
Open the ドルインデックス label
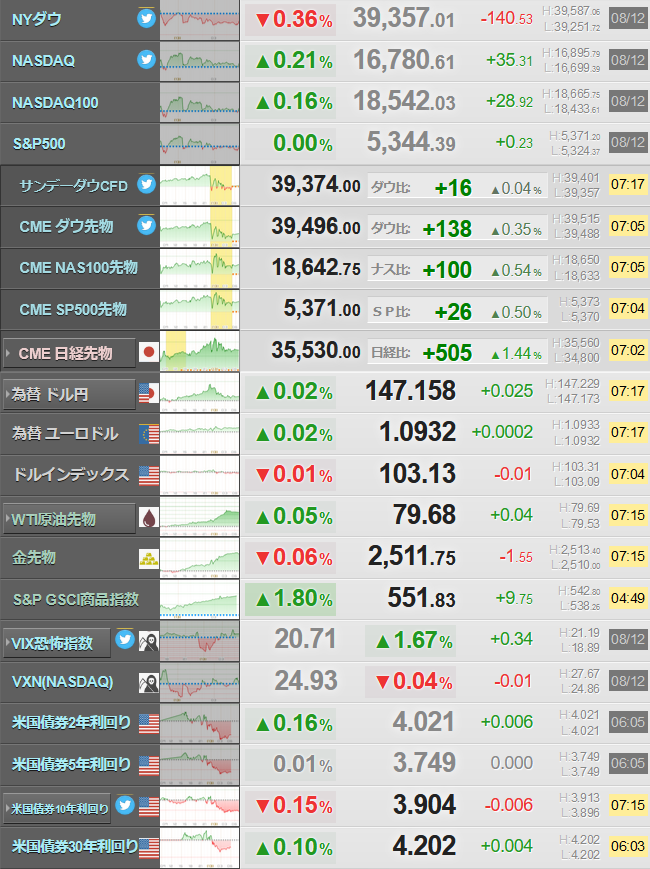pos(71,474)
